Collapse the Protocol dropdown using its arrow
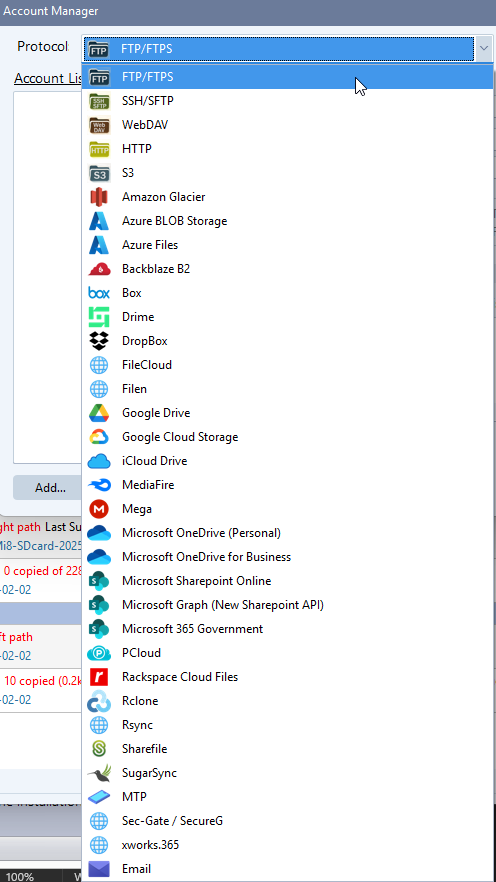Viewport: 496px width, 882px height. [484, 49]
